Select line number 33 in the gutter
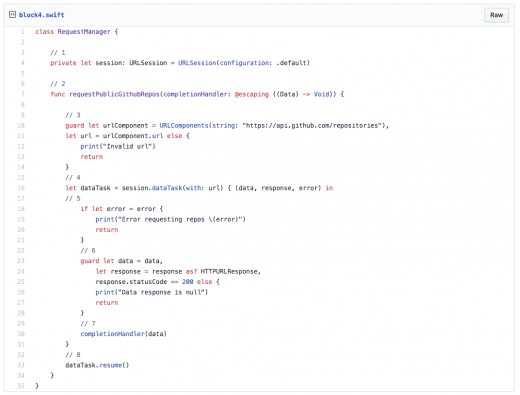520x395 pixels. click(x=21, y=365)
